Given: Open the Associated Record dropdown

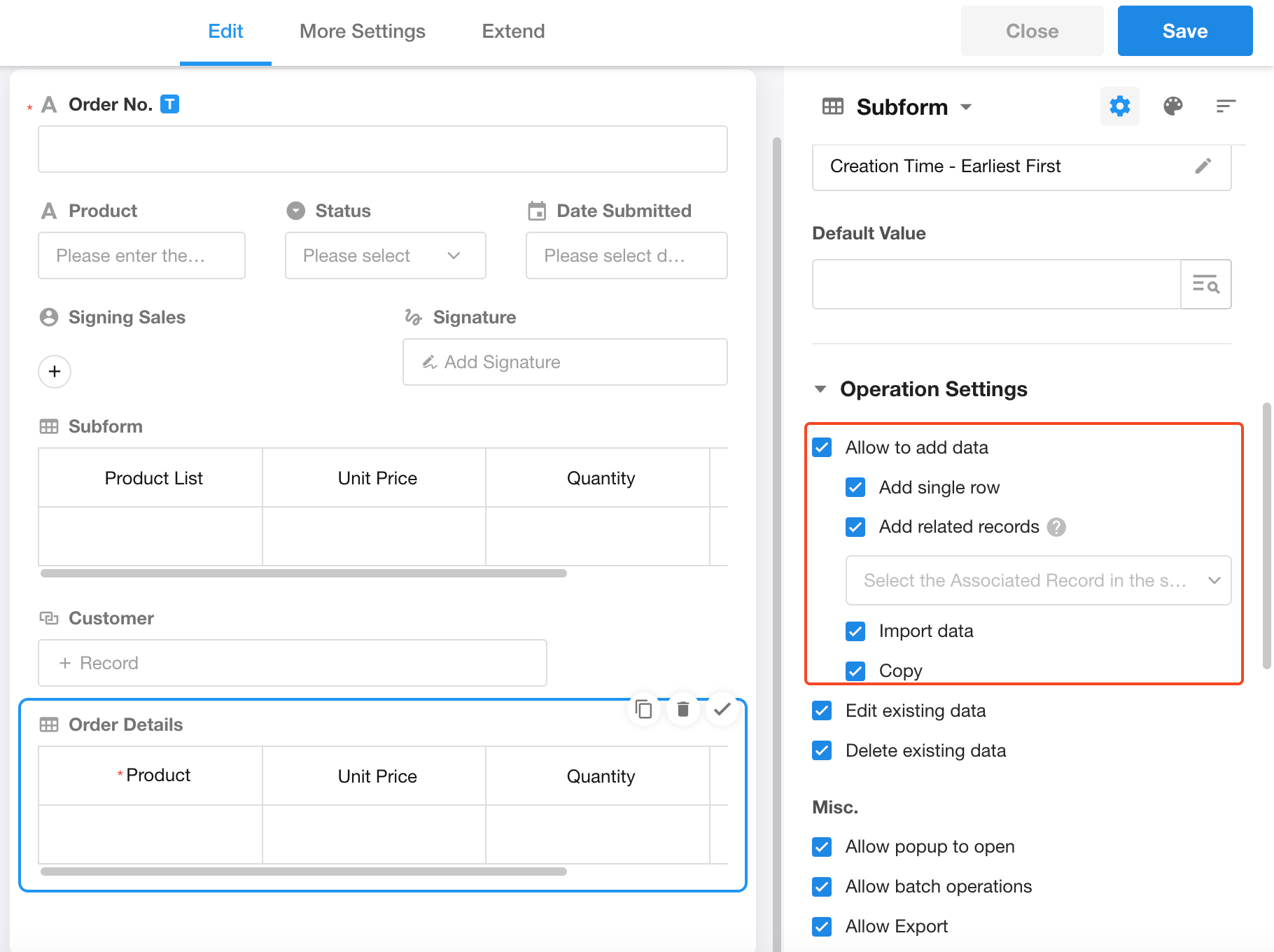Looking at the screenshot, I should (x=1037, y=580).
